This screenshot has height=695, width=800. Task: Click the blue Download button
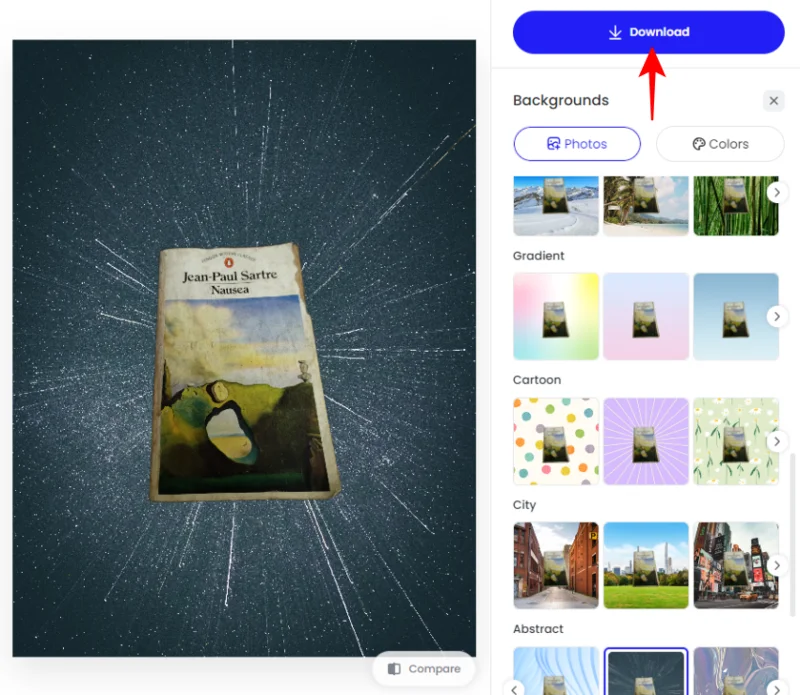648,32
